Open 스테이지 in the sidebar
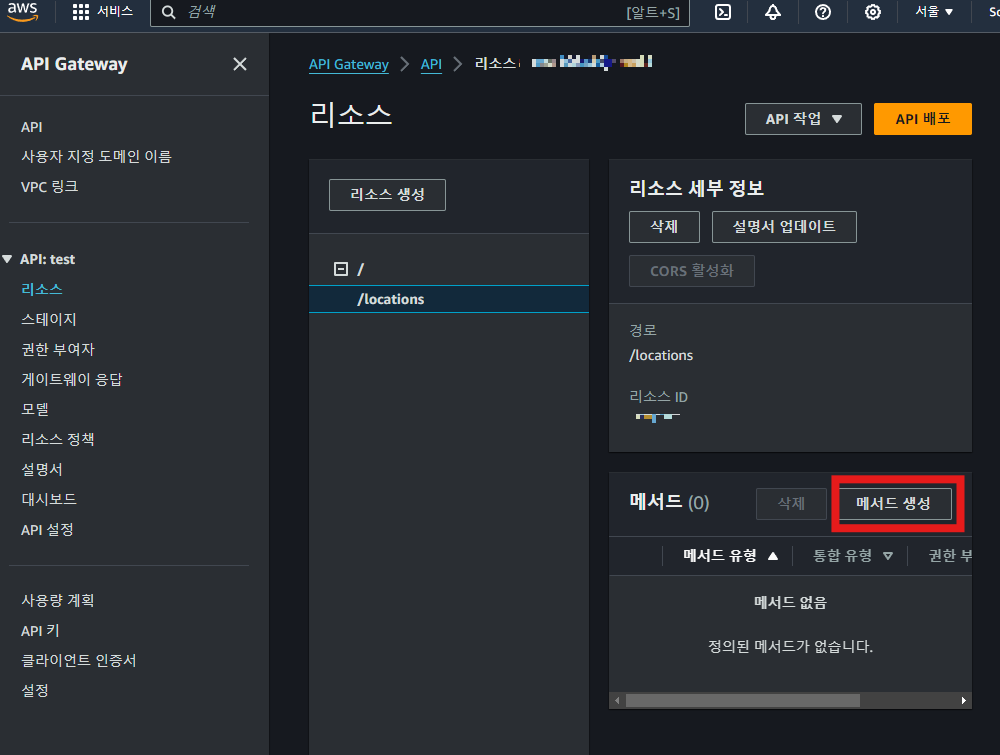The width and height of the screenshot is (1000, 755). [49, 319]
